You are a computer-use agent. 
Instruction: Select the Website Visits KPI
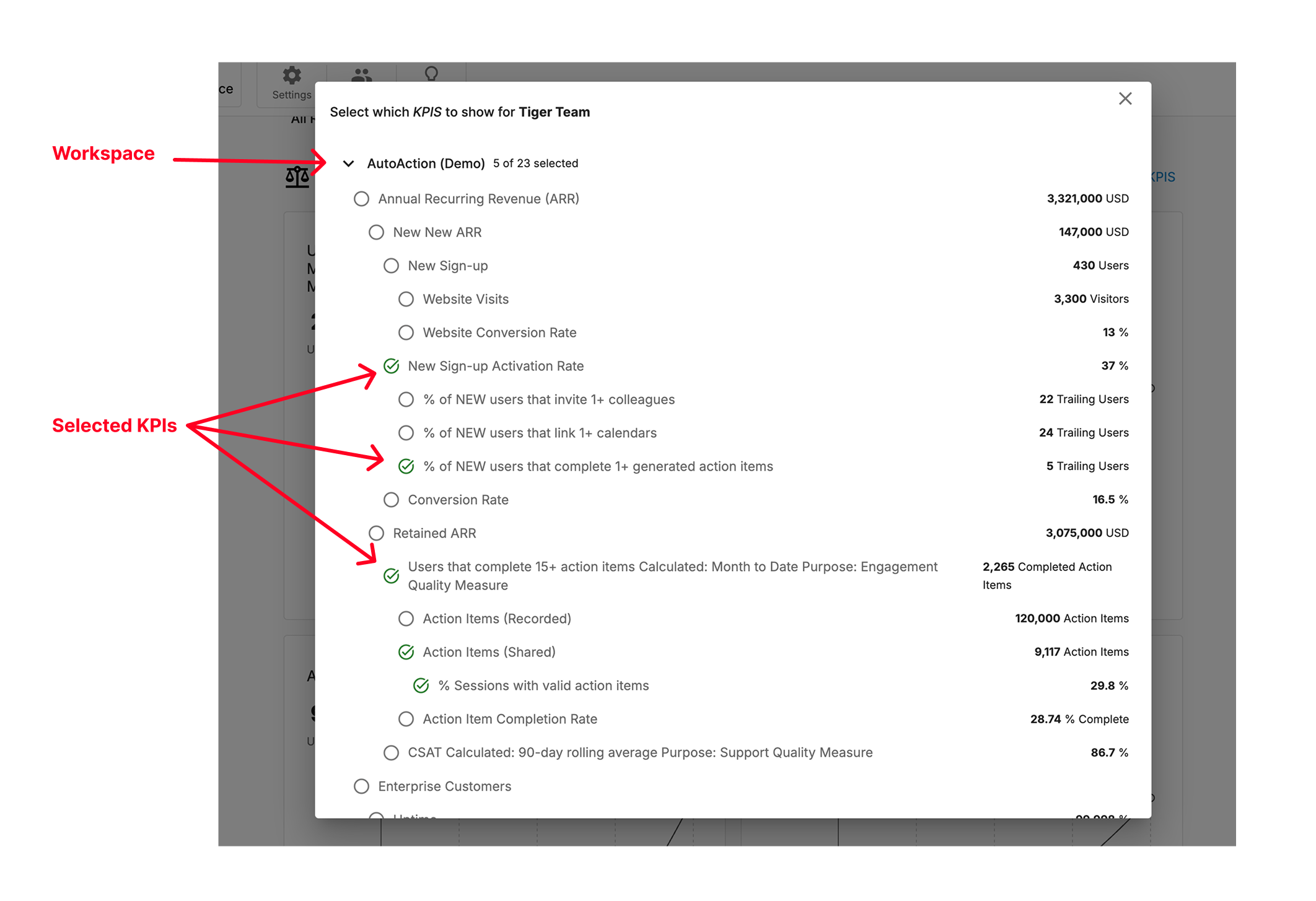[406, 299]
